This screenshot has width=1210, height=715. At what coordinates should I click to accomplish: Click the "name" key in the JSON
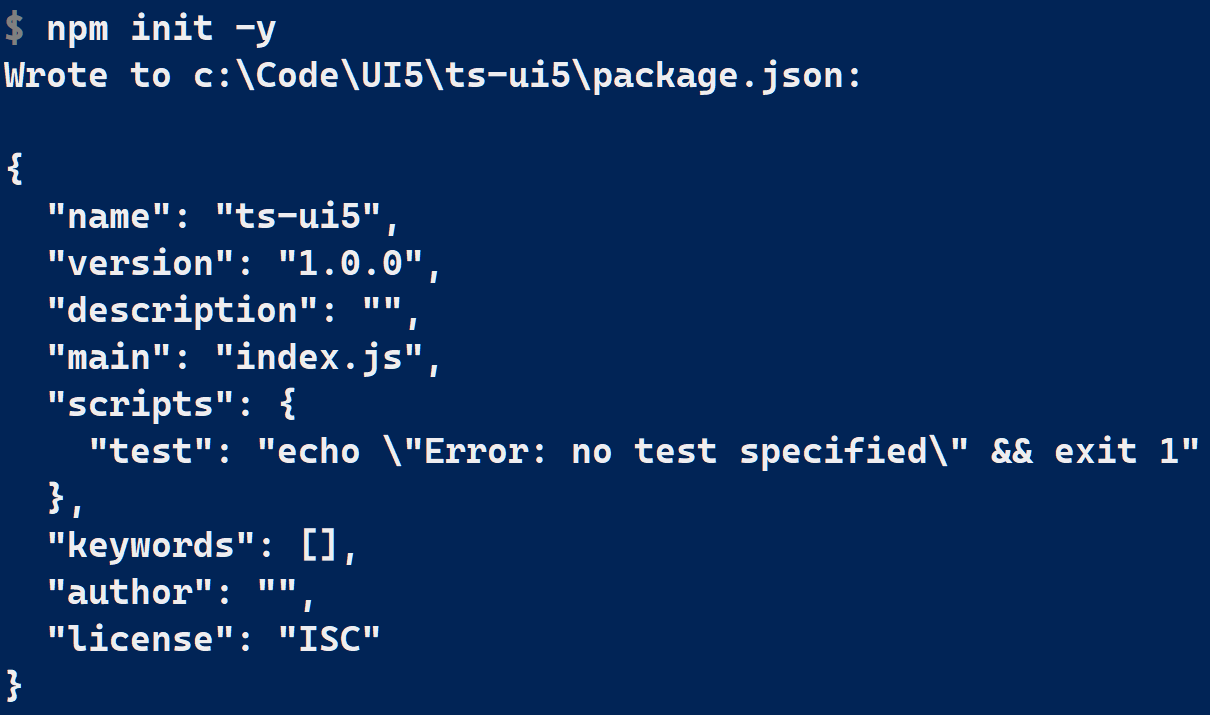tap(108, 215)
